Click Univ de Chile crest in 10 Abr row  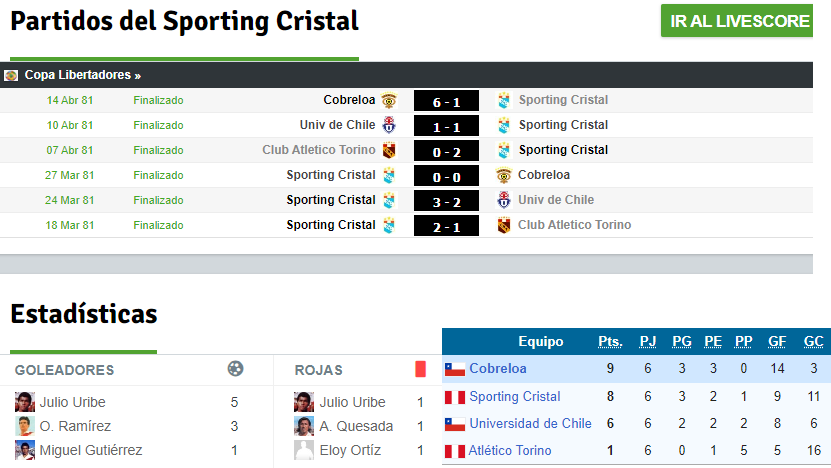point(389,125)
